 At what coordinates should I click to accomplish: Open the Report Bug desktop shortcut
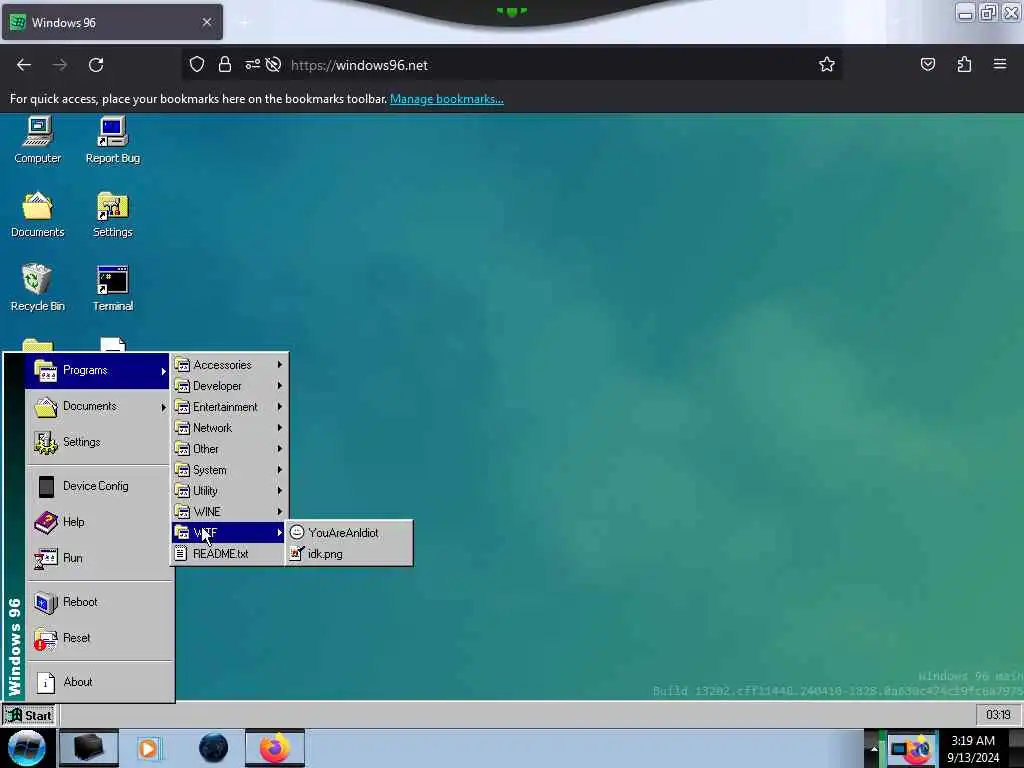coord(112,139)
